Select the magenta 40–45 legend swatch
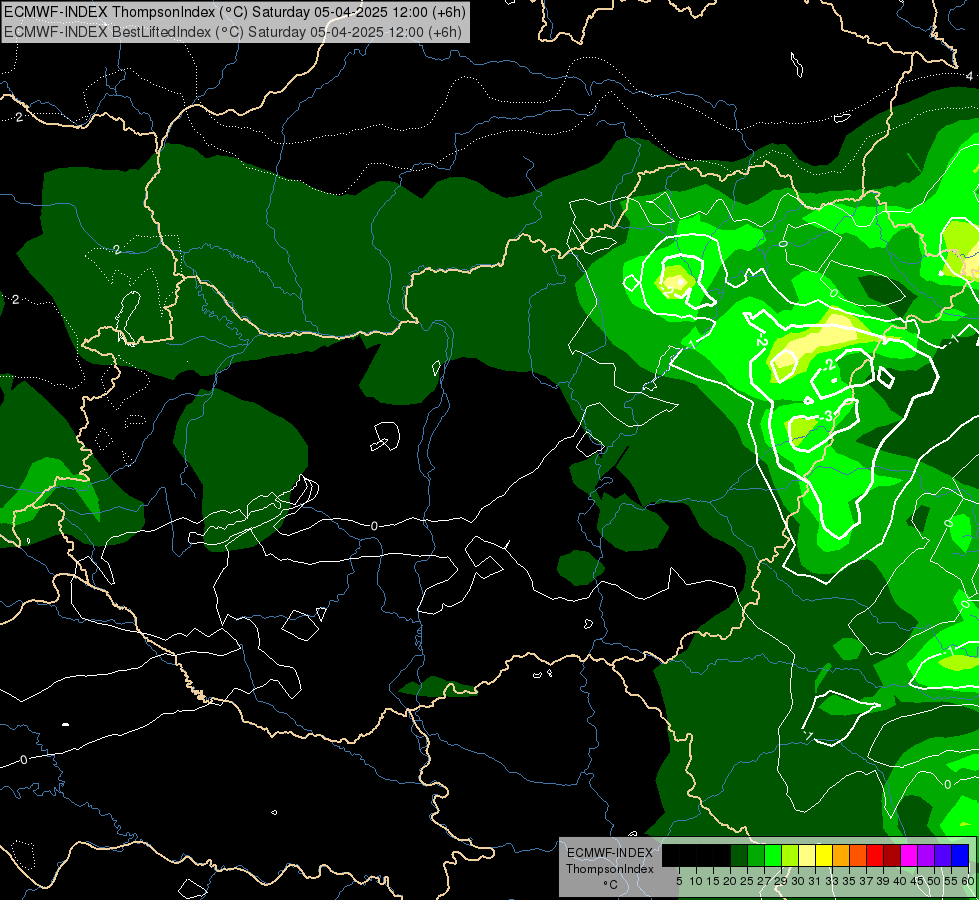Image resolution: width=979 pixels, height=900 pixels. 909,855
